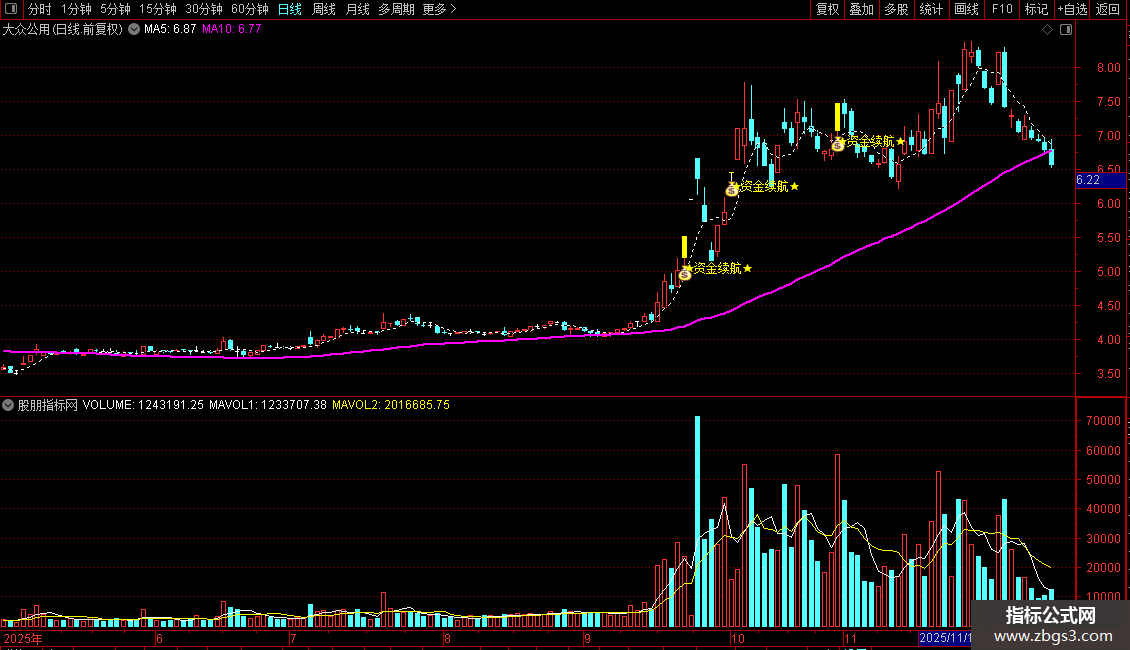The height and width of the screenshot is (650, 1130).
Task: Open F10 company information
Action: (1002, 9)
